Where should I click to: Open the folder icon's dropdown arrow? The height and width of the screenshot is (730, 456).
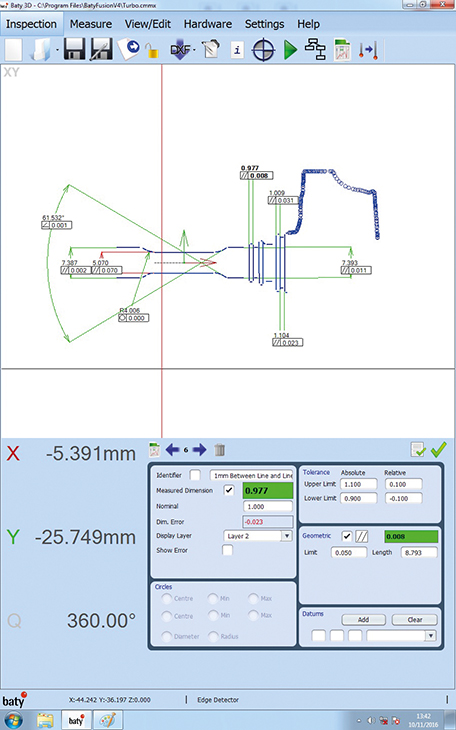(57, 50)
